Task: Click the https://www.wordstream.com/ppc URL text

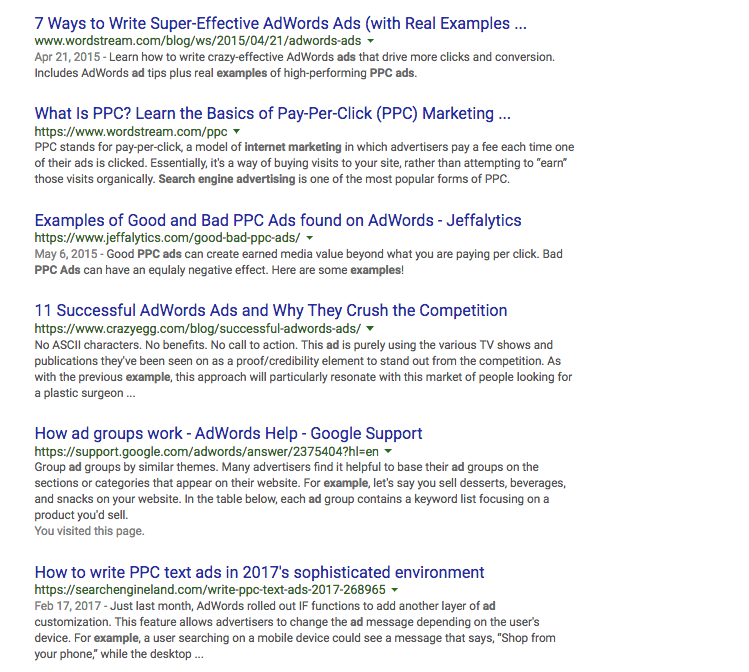Action: point(131,131)
